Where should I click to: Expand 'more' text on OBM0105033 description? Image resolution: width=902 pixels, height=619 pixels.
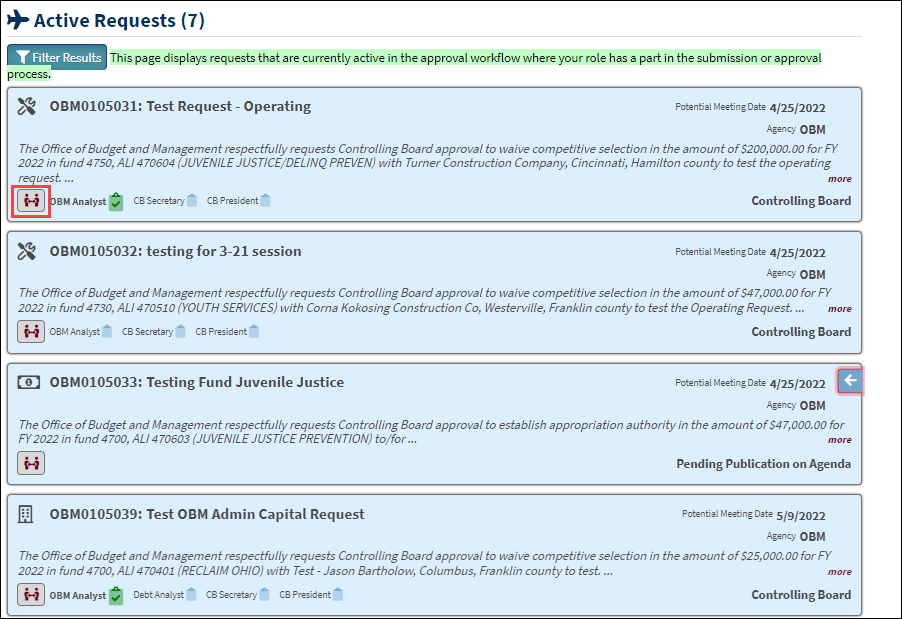coord(839,440)
